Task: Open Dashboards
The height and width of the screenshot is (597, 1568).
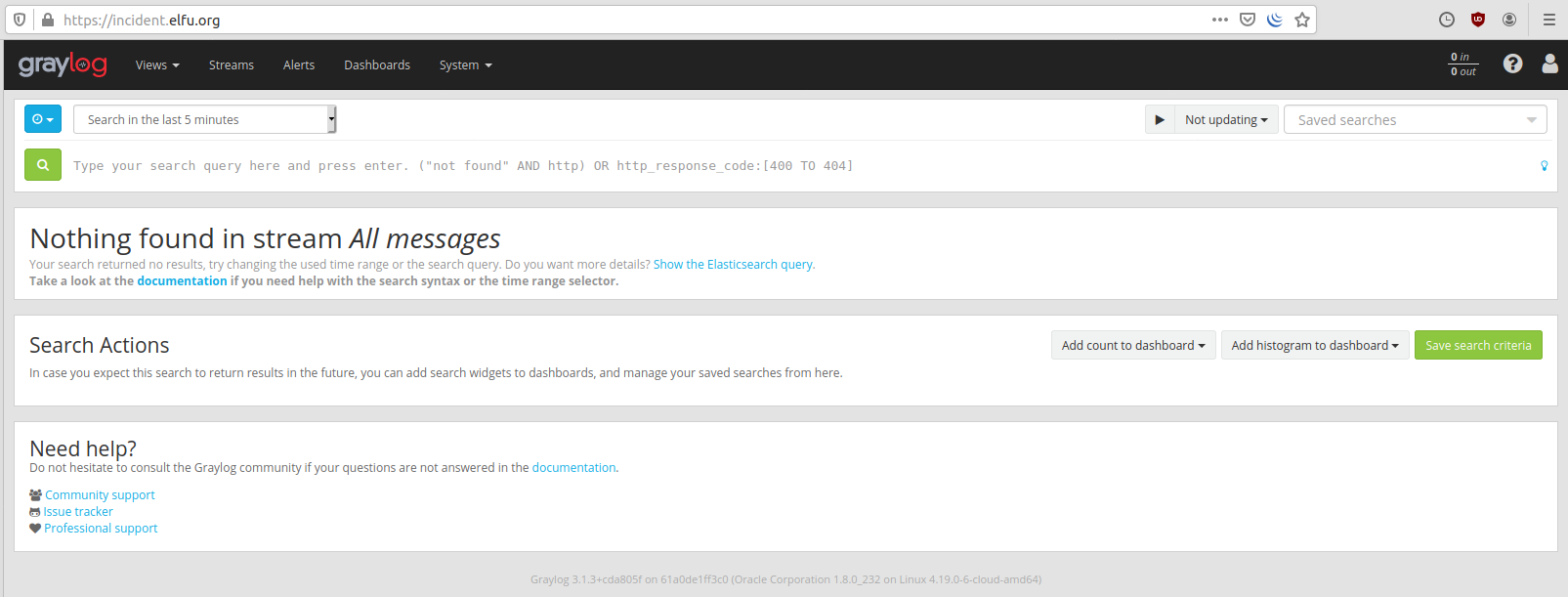Action: (377, 64)
